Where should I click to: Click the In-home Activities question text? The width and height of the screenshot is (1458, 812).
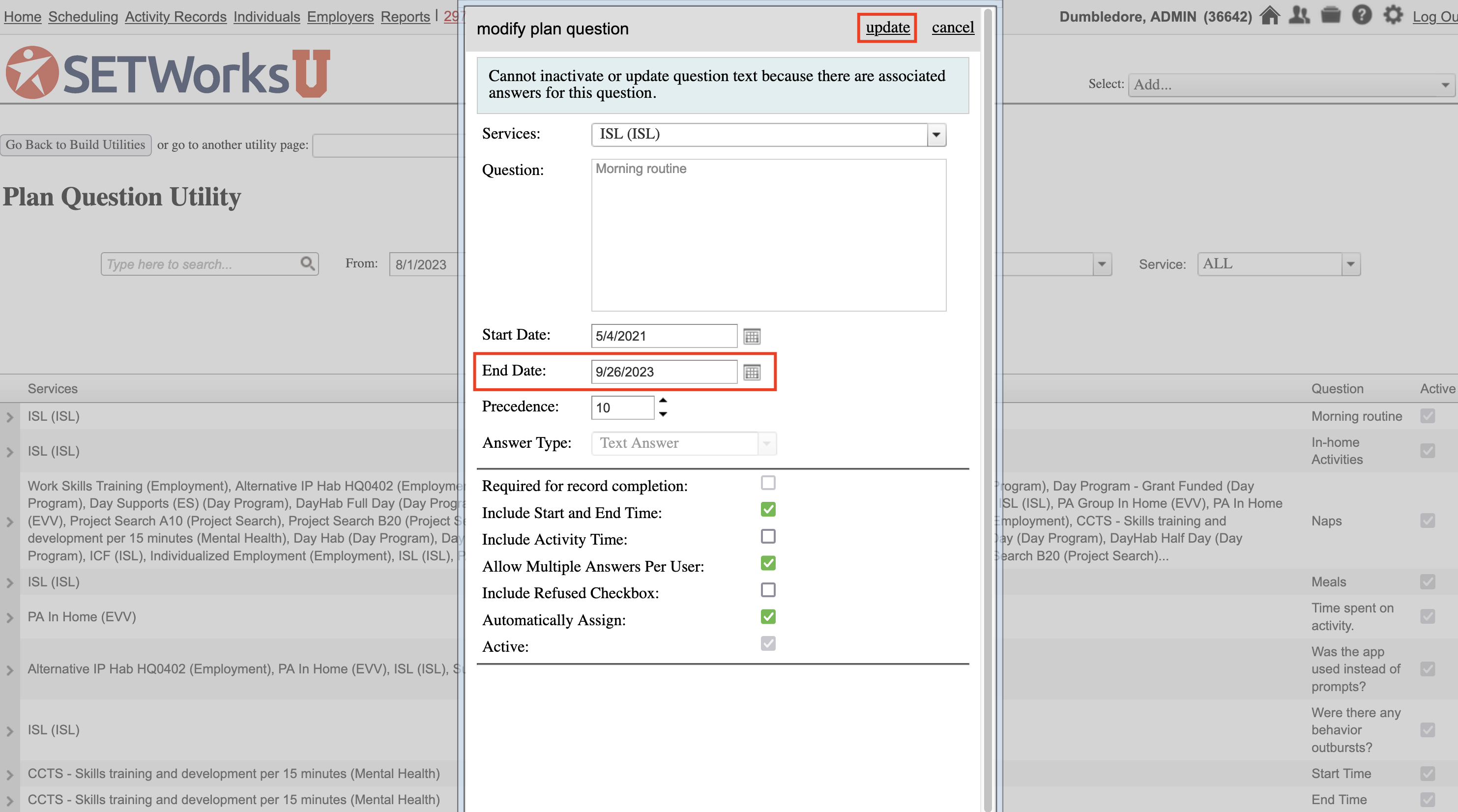1337,451
